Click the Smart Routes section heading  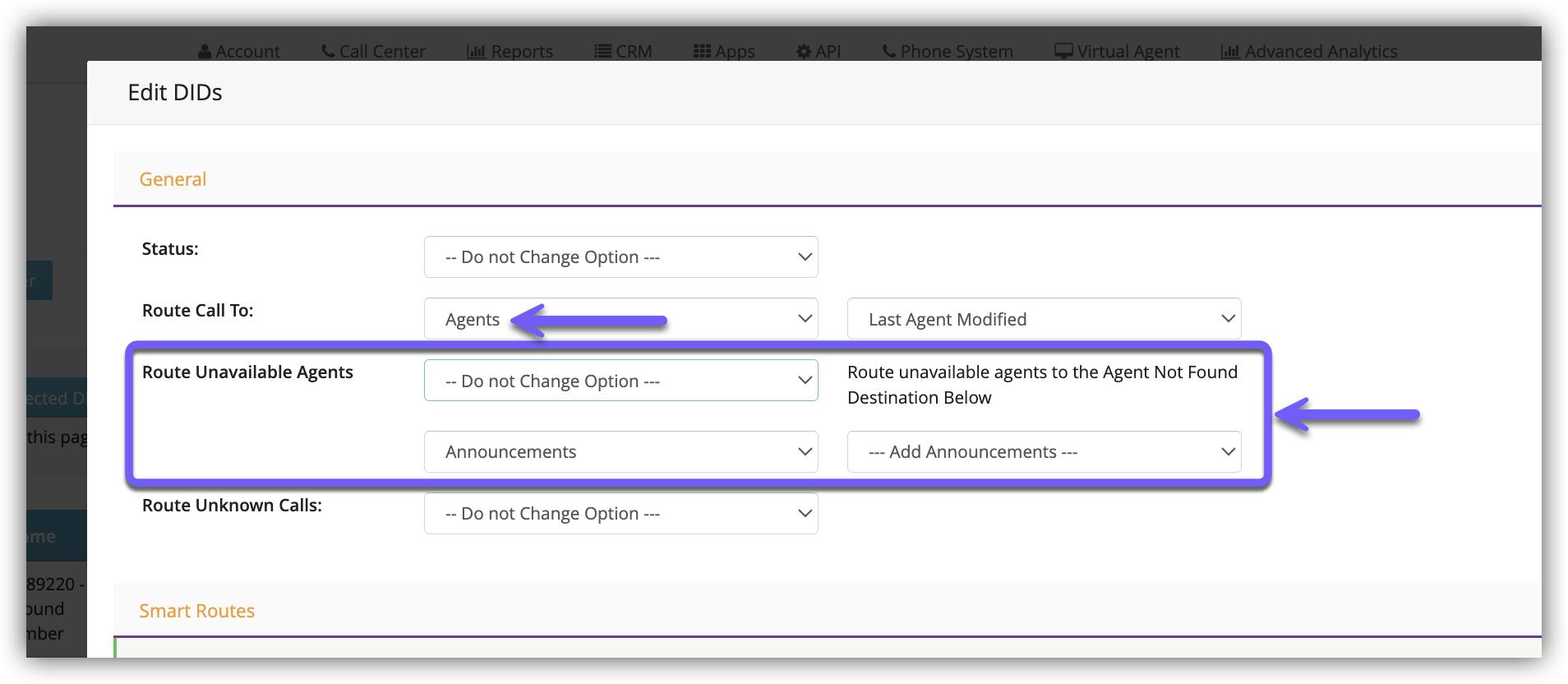[x=197, y=611]
